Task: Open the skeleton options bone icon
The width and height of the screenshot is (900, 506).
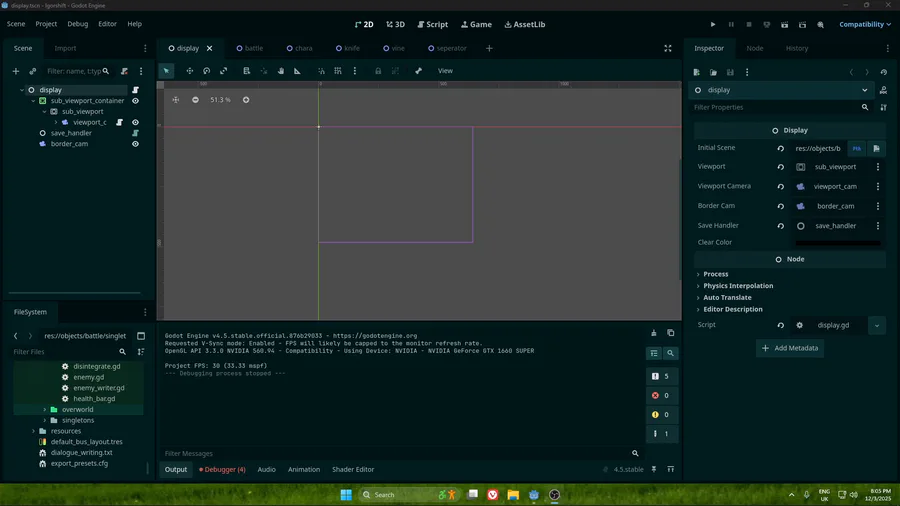Action: tap(418, 71)
